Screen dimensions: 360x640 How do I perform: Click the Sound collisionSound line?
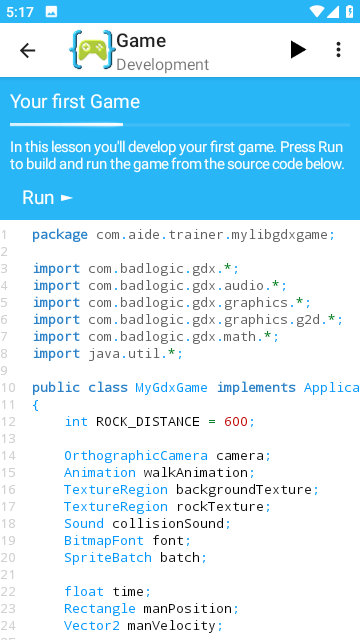(148, 523)
